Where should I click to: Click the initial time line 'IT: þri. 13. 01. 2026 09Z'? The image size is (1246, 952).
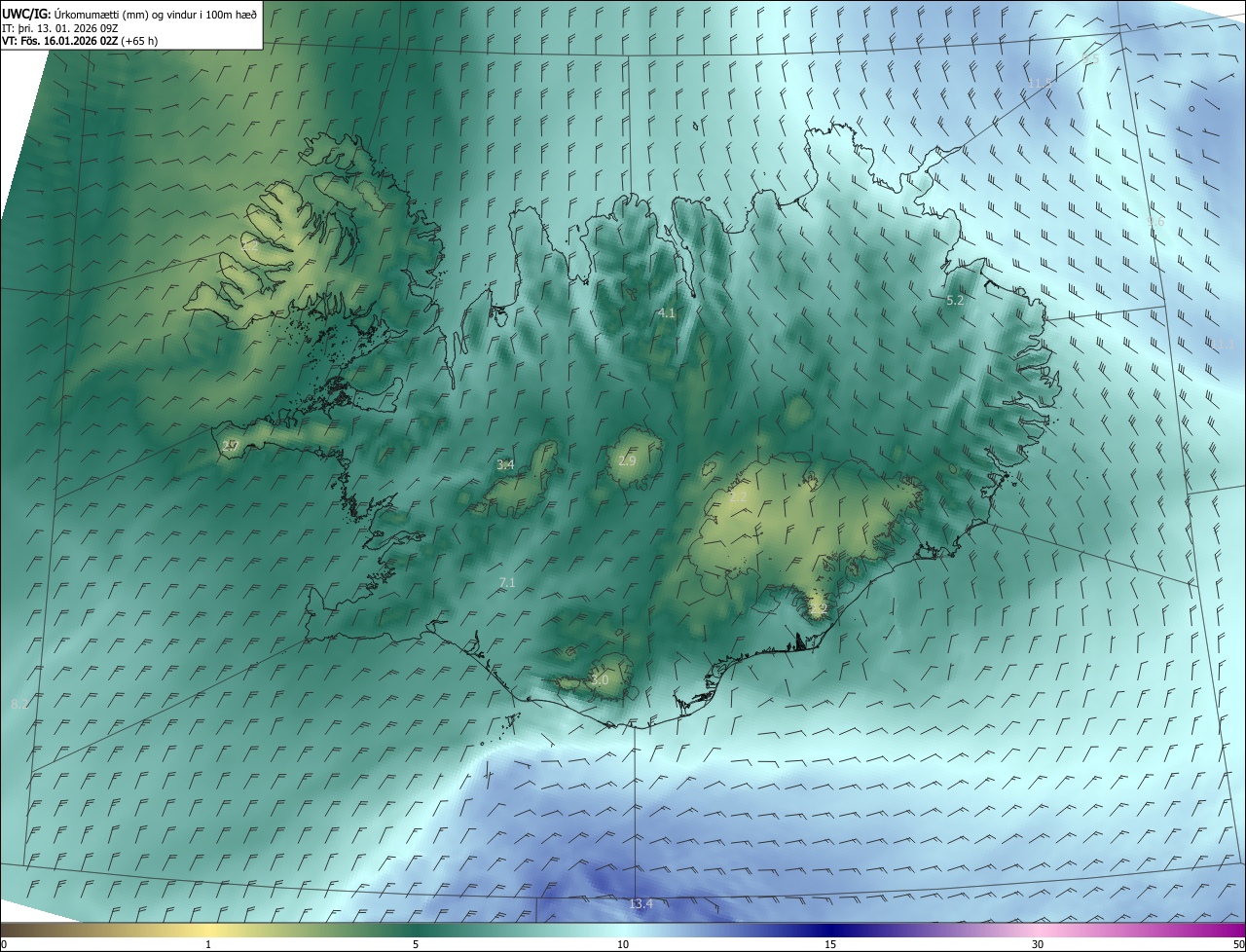pos(59,28)
